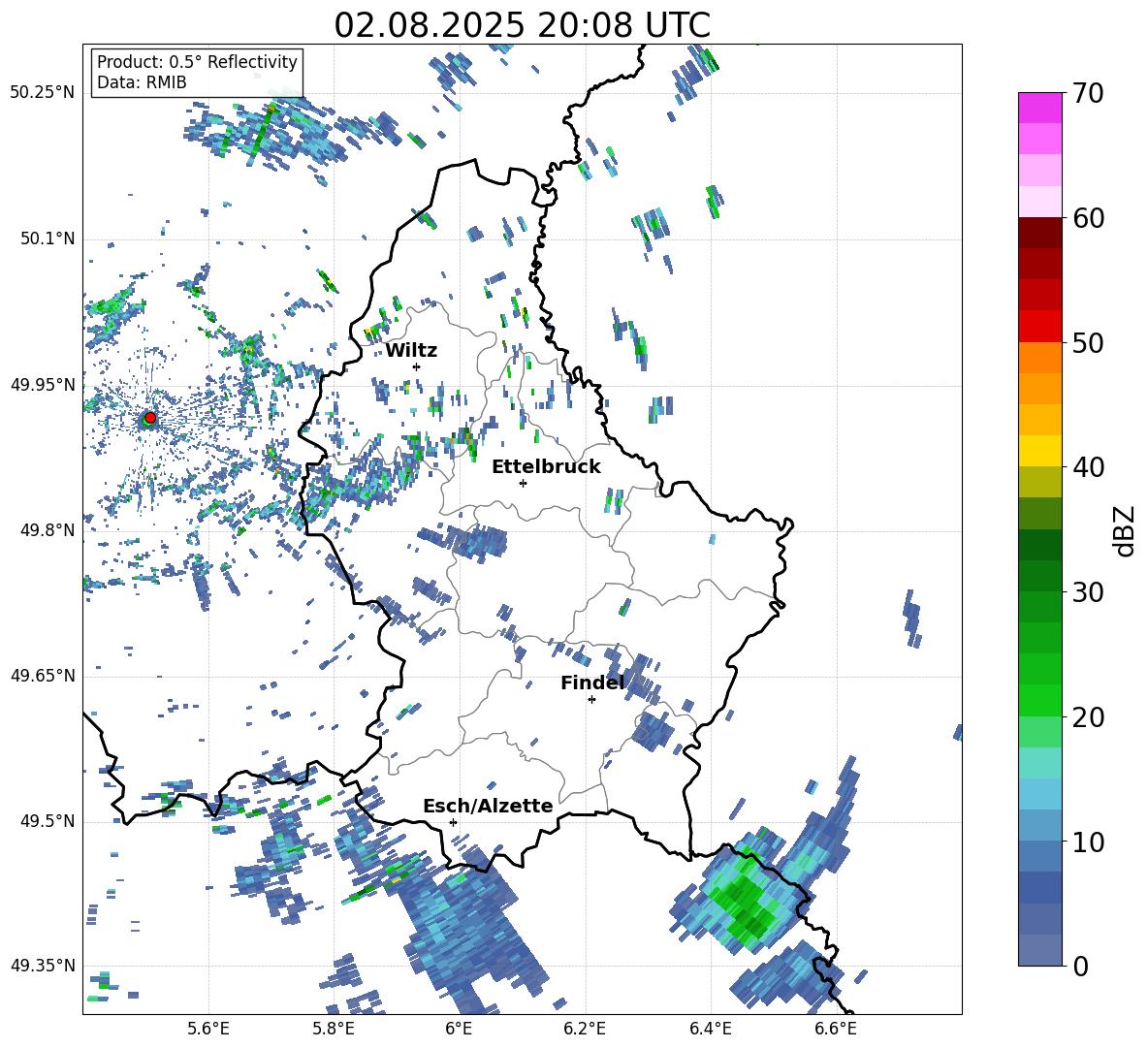Click the 50.25°N latitude tick label

point(43,93)
